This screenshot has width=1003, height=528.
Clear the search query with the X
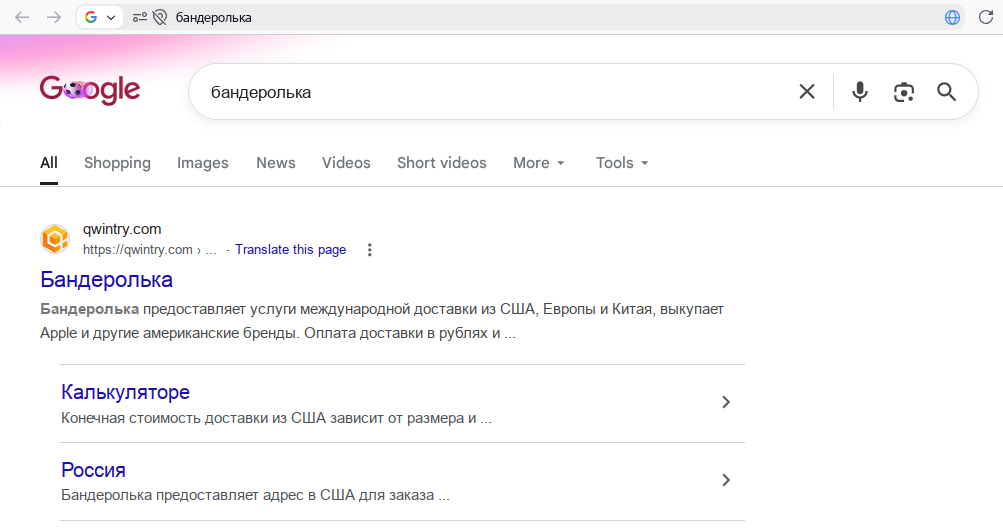coord(807,92)
